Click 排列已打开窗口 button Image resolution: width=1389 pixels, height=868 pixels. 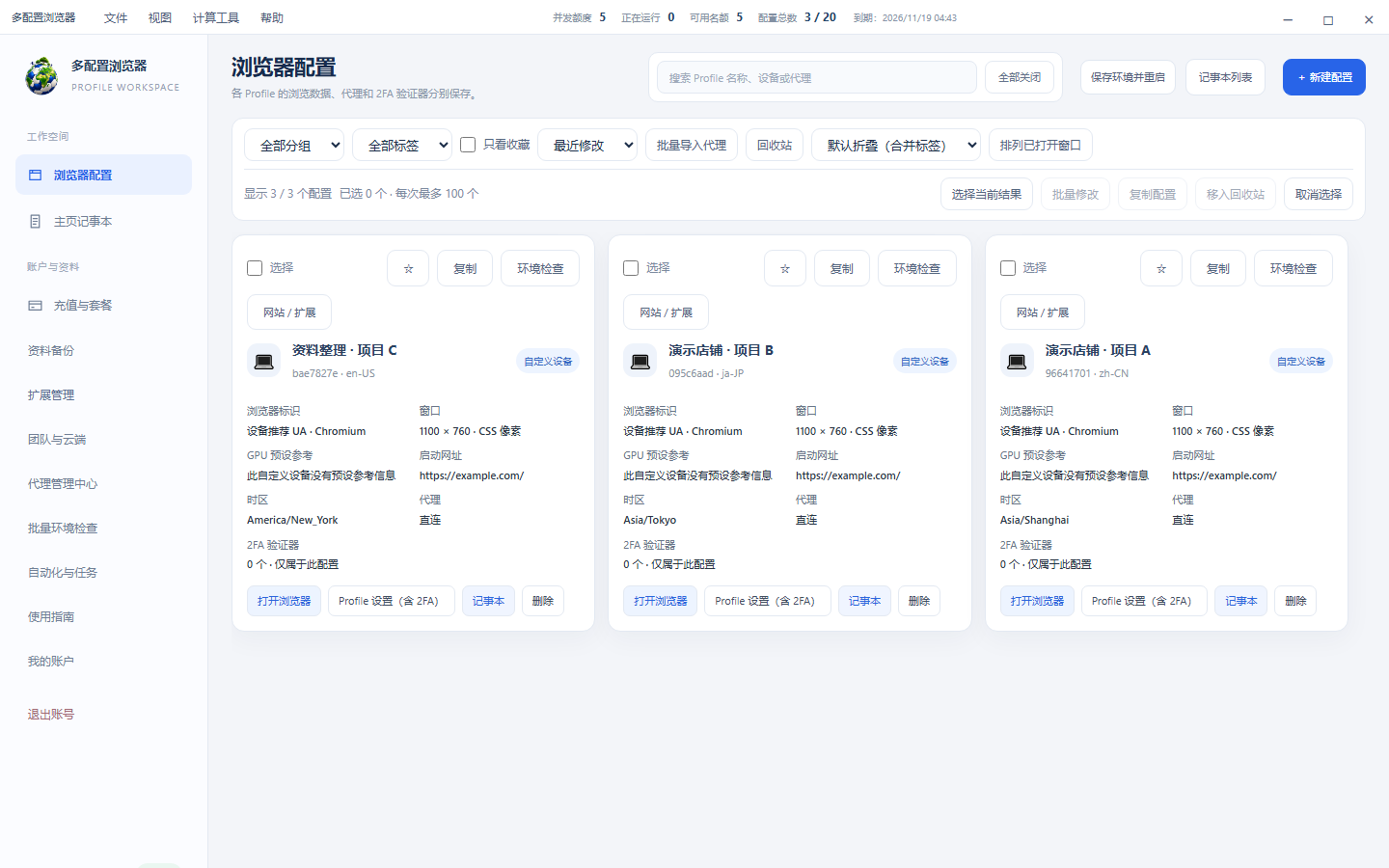(x=1041, y=146)
